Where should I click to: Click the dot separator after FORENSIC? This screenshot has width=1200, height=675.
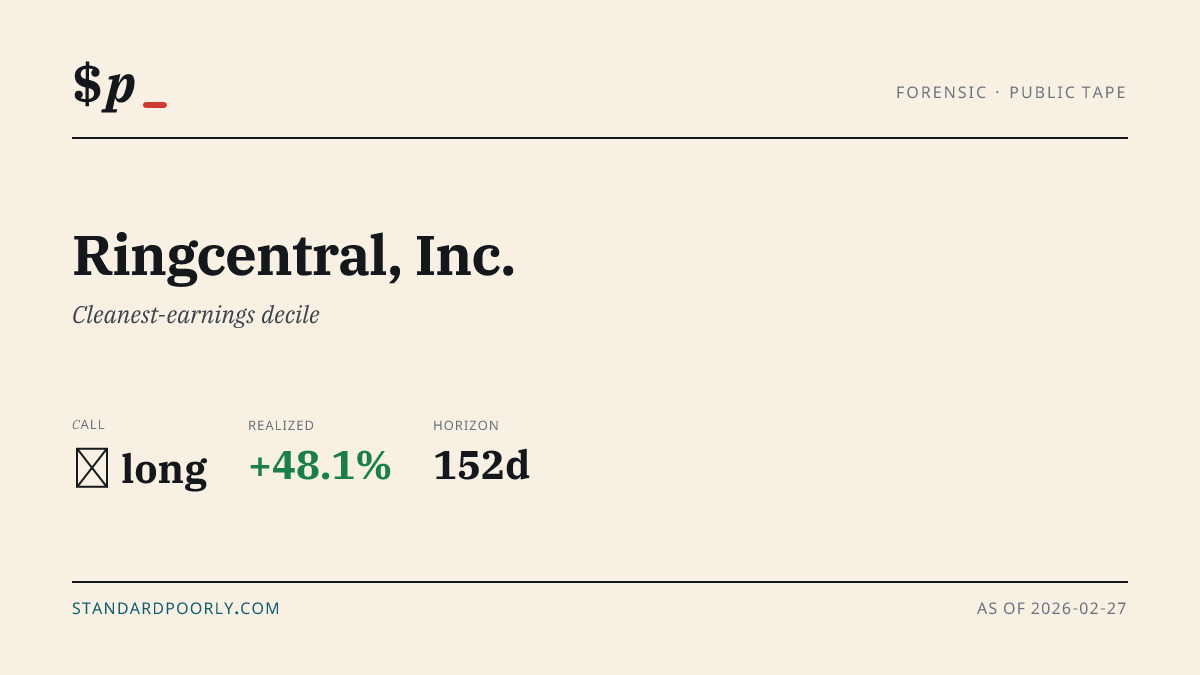click(x=998, y=92)
